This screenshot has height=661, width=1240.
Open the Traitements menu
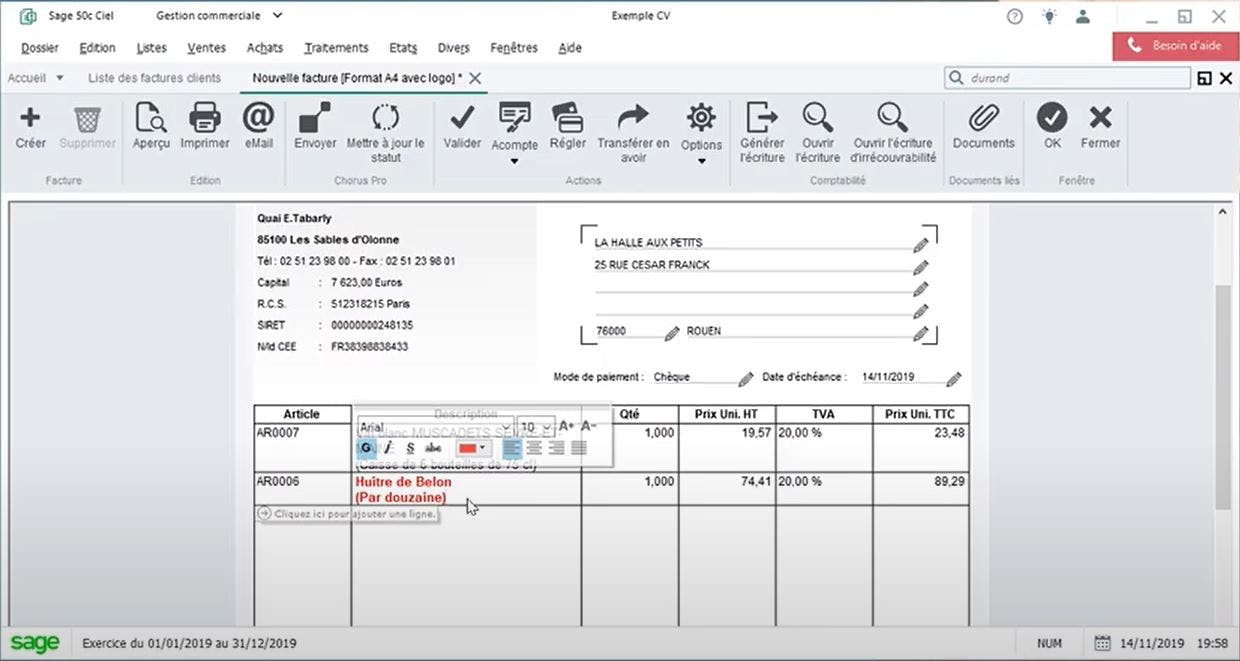[x=336, y=48]
